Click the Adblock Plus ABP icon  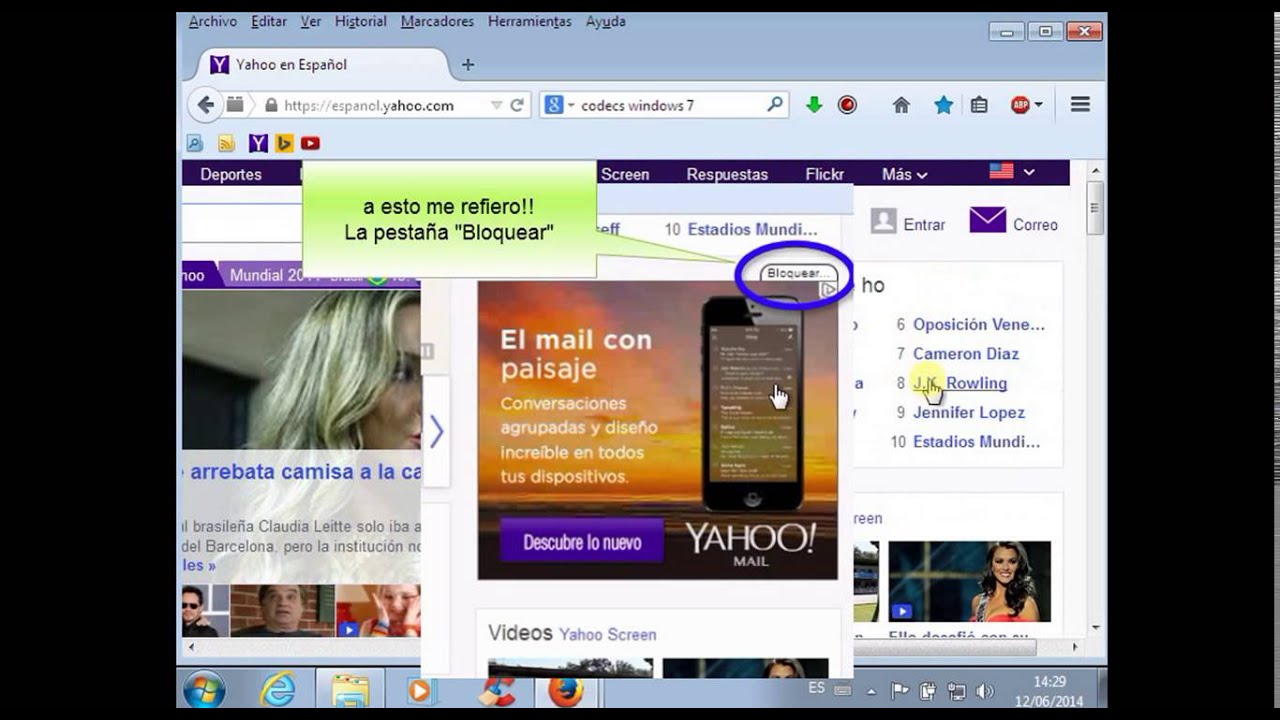[x=1020, y=105]
